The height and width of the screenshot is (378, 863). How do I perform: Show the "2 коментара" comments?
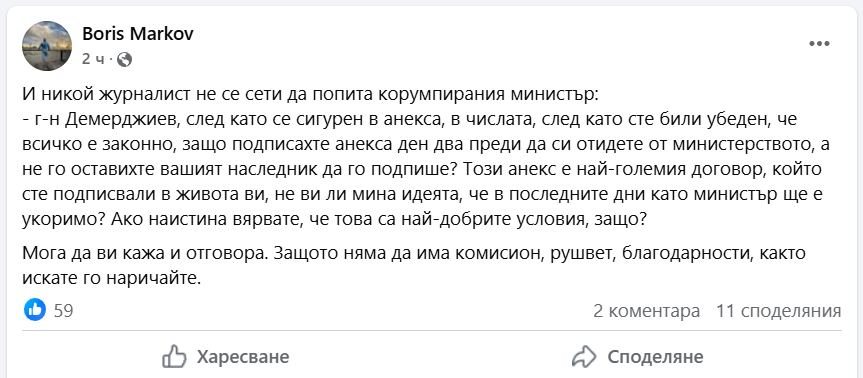coord(646,311)
